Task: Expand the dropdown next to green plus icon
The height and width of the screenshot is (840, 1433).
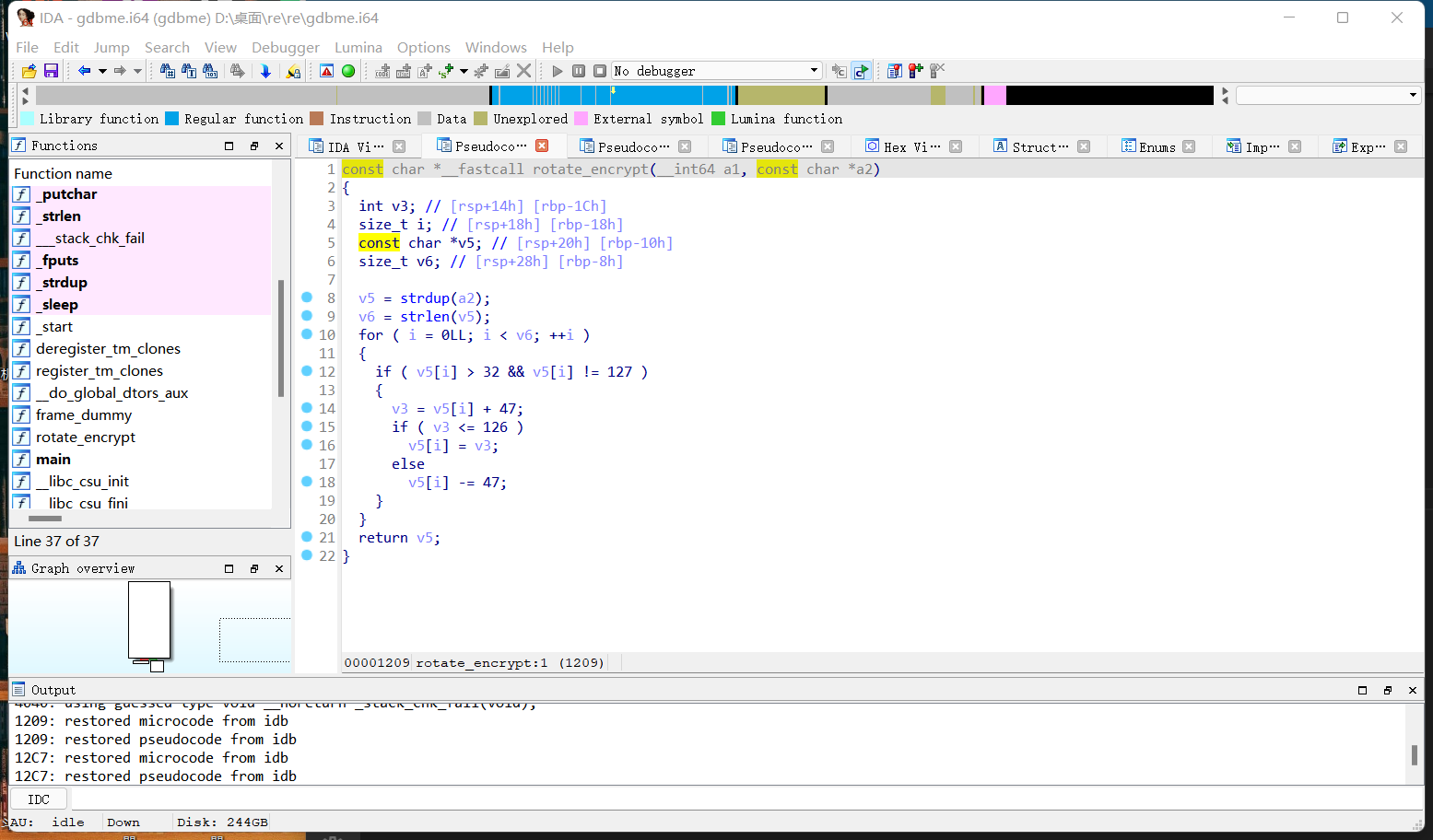Action: [x=464, y=71]
